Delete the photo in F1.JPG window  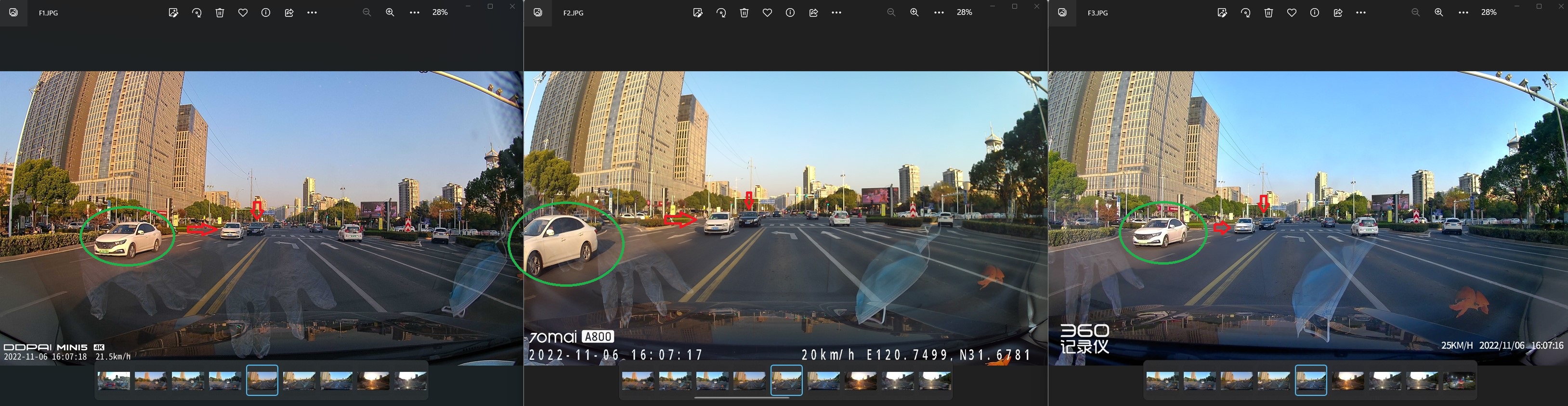(220, 13)
